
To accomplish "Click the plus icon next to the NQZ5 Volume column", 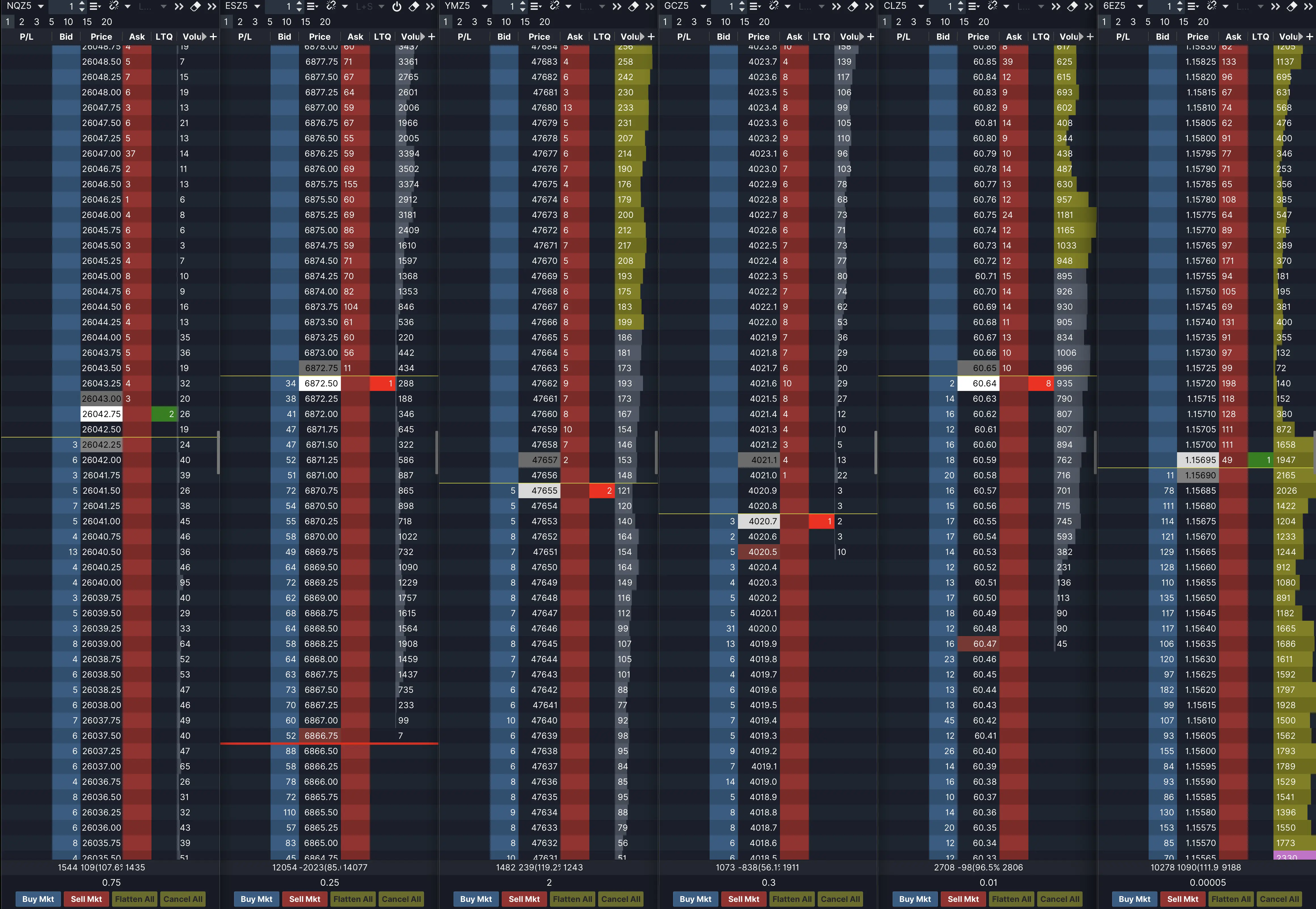I will point(213,36).
